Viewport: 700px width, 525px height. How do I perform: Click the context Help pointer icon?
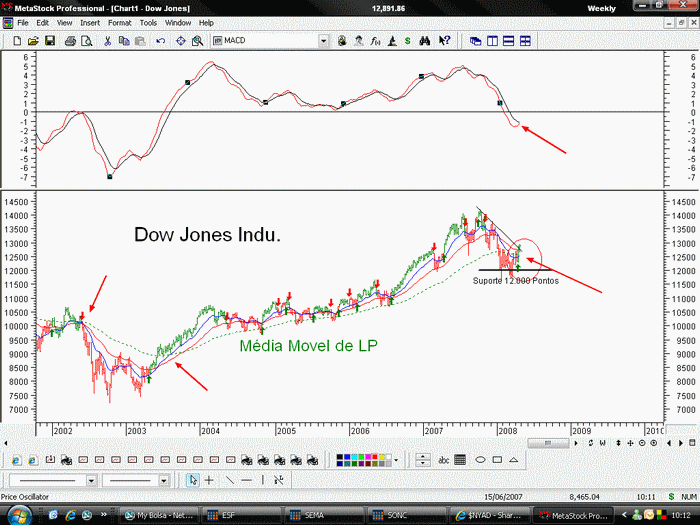[444, 41]
